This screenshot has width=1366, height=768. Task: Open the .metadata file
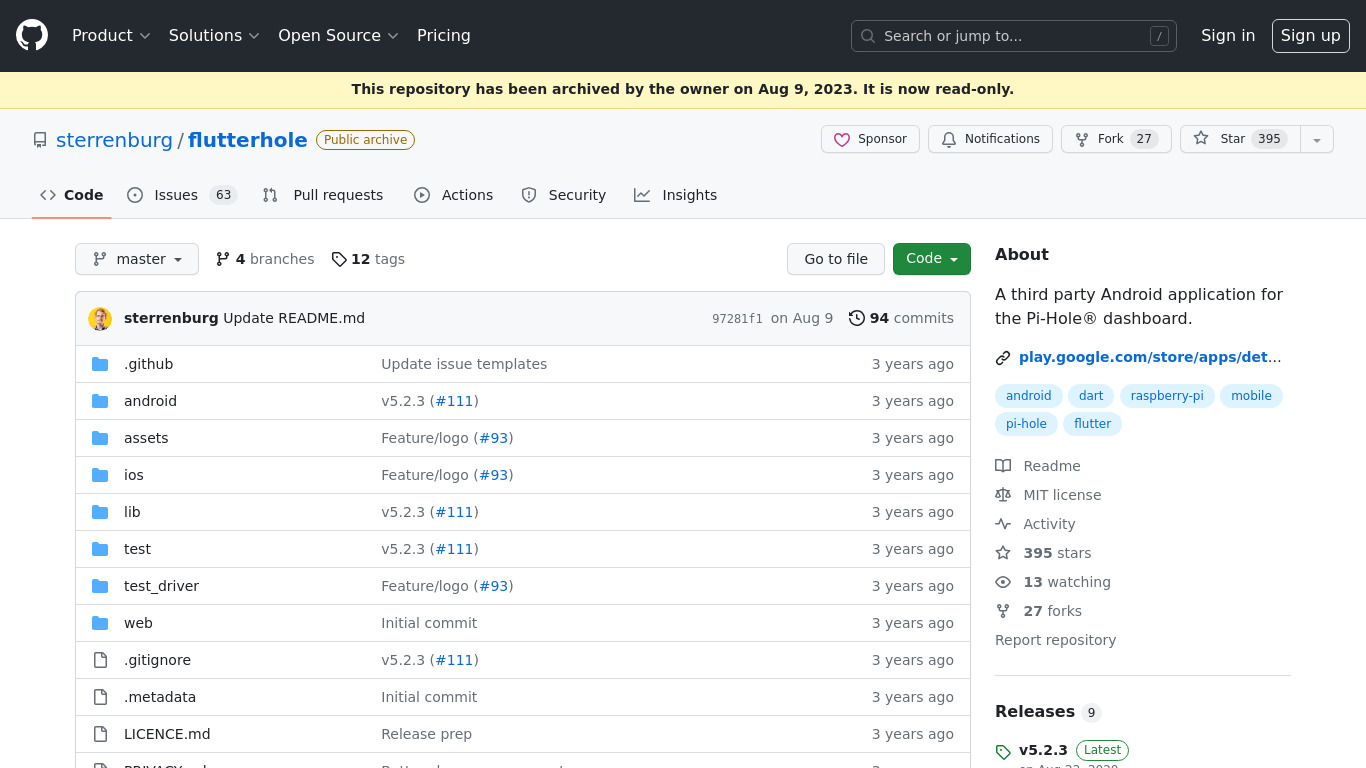(160, 697)
